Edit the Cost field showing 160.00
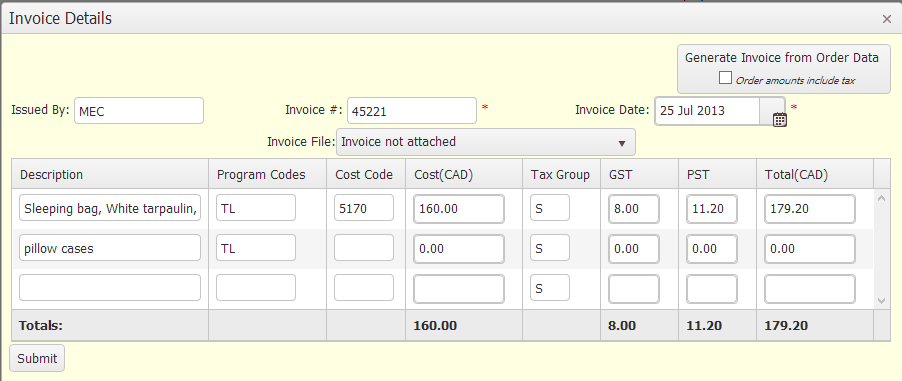The image size is (902, 381). coord(459,209)
